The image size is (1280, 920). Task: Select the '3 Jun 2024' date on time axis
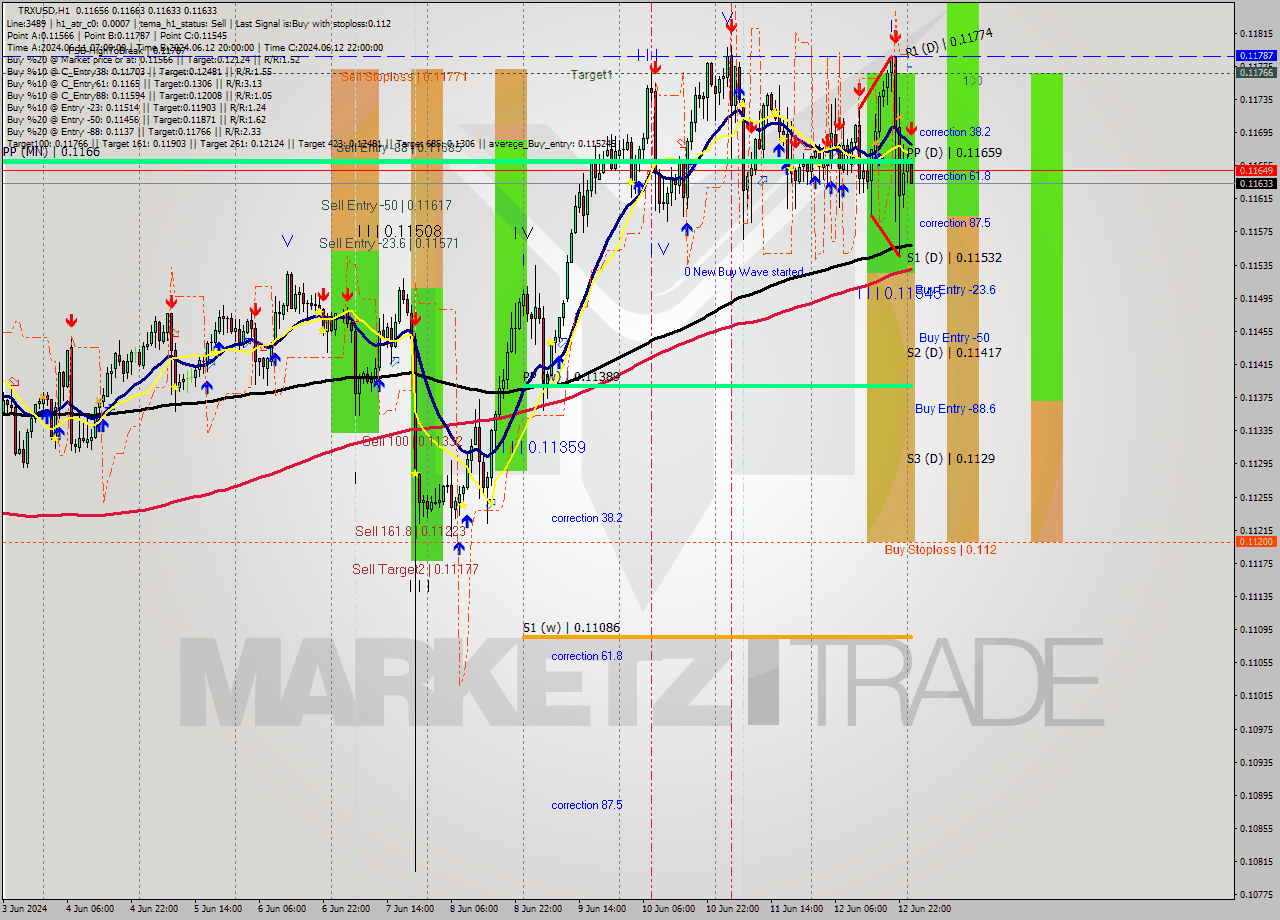(26, 909)
